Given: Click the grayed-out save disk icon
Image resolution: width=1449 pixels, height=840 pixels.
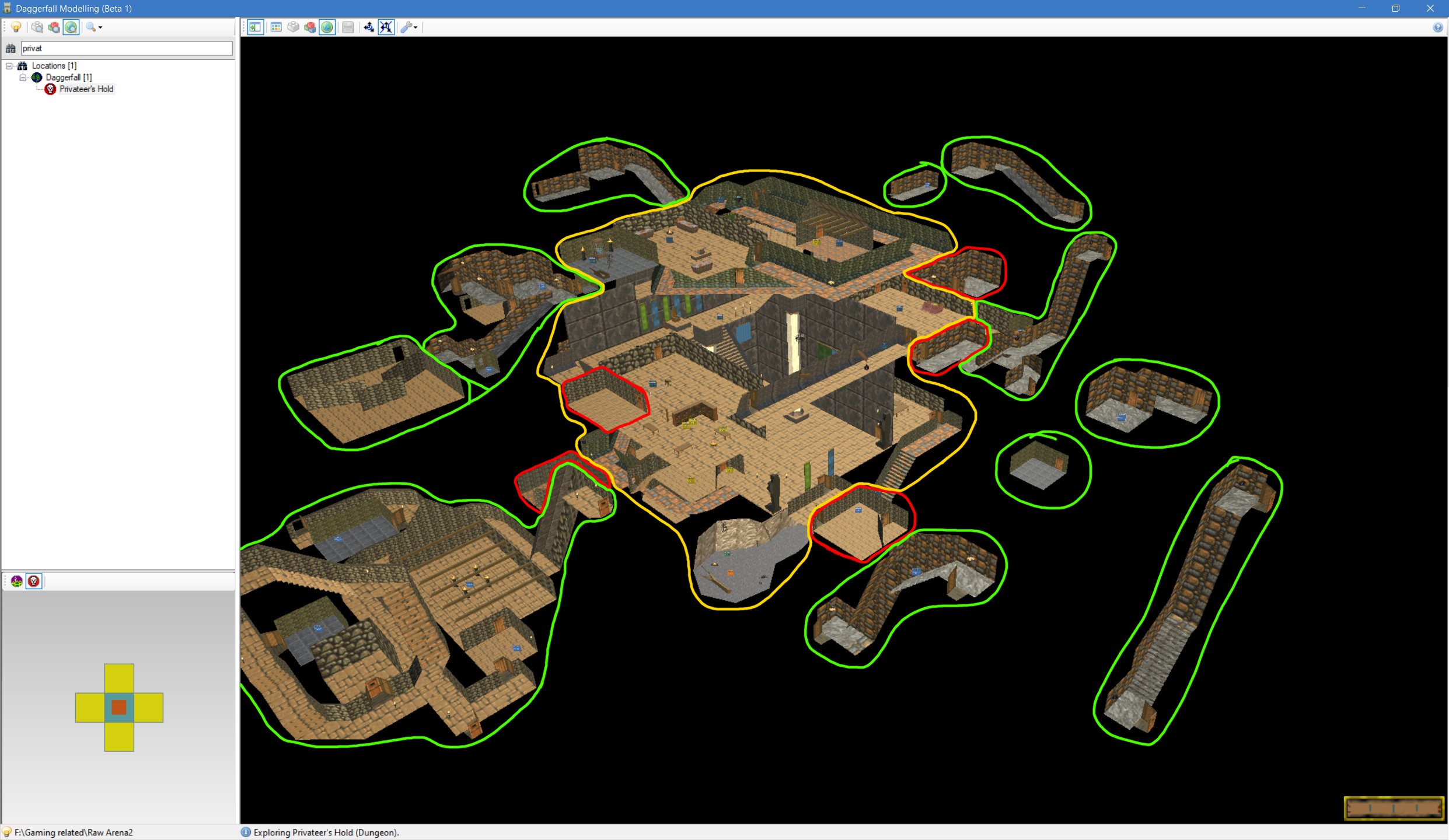Looking at the screenshot, I should [x=348, y=27].
